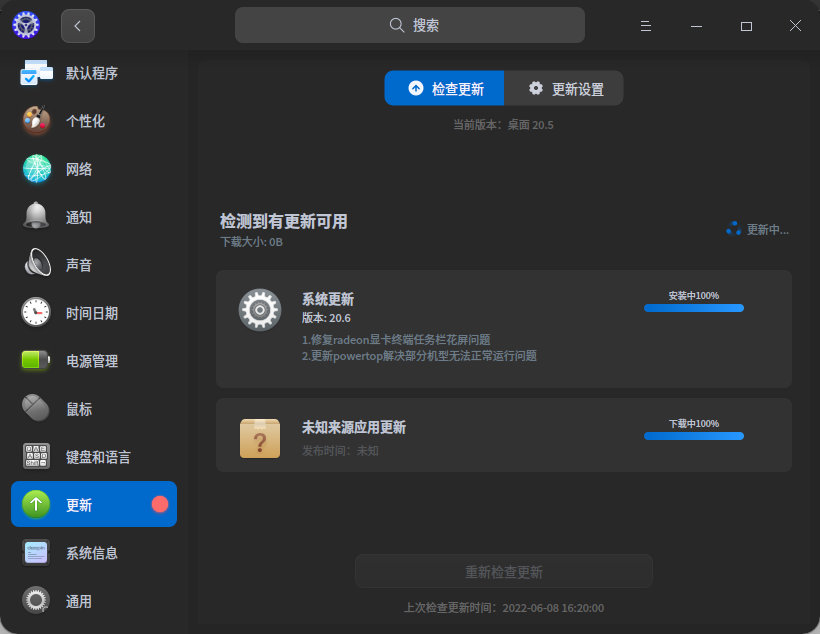Maximize the Control Center window
820x634 pixels.
tap(746, 26)
